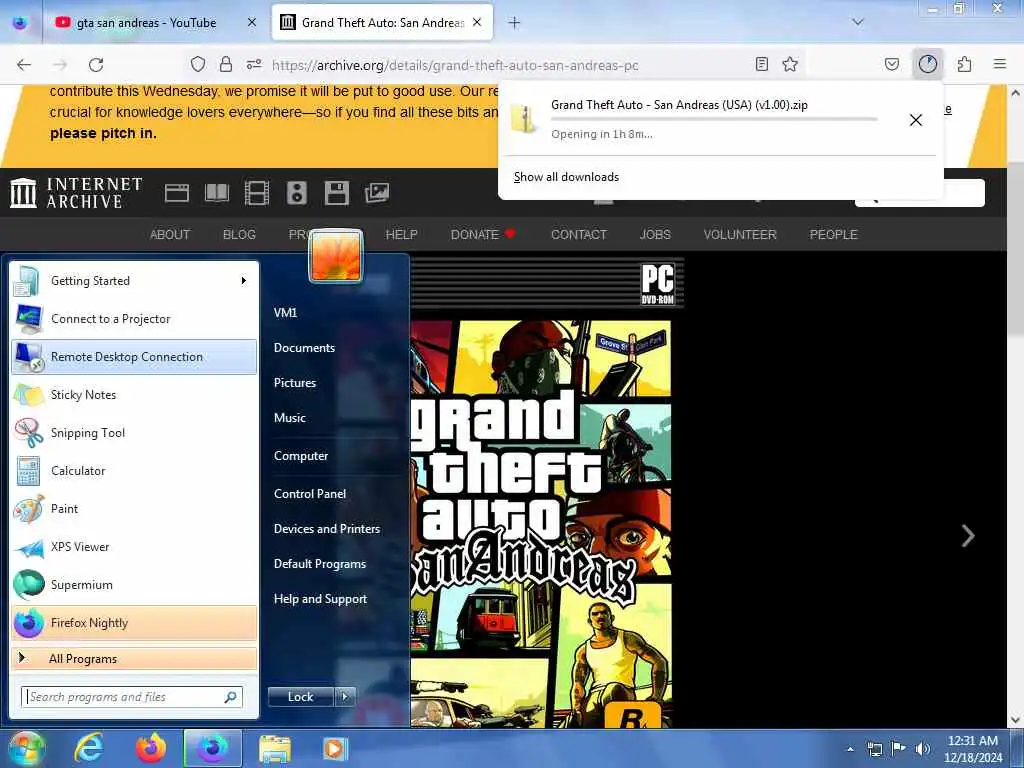Click the Lock button
This screenshot has height=768, width=1024.
pos(301,697)
